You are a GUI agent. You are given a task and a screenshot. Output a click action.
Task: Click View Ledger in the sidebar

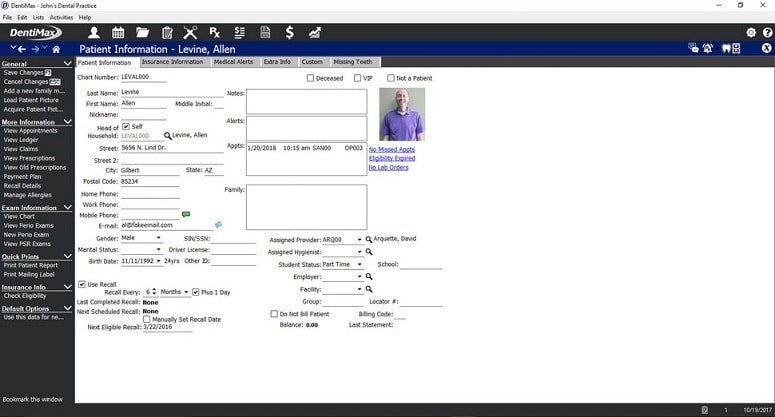pos(21,140)
